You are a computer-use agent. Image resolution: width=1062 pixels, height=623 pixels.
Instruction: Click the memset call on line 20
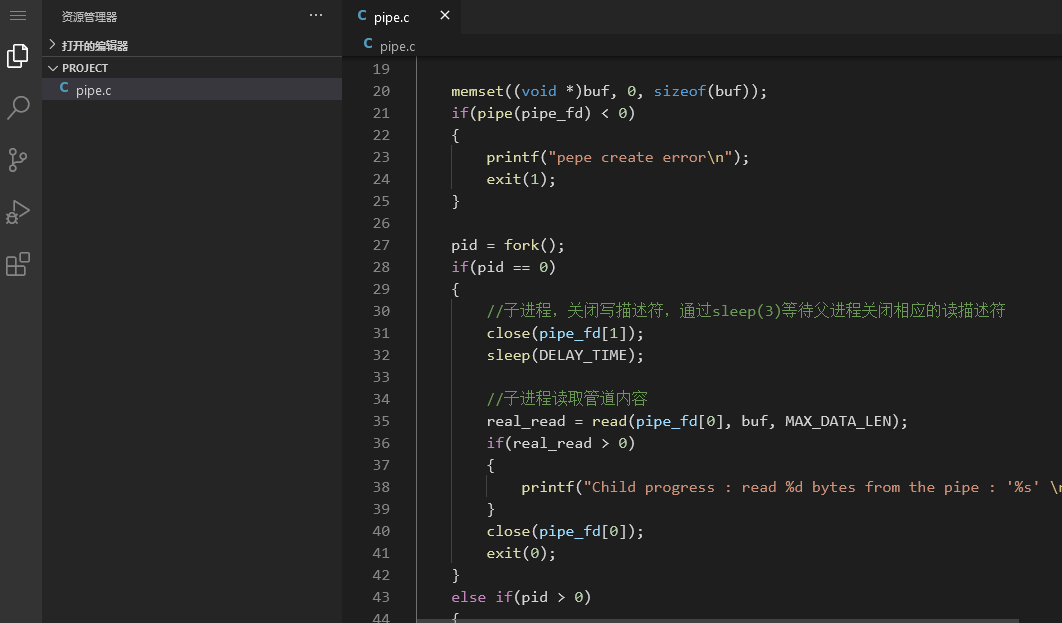tap(477, 91)
